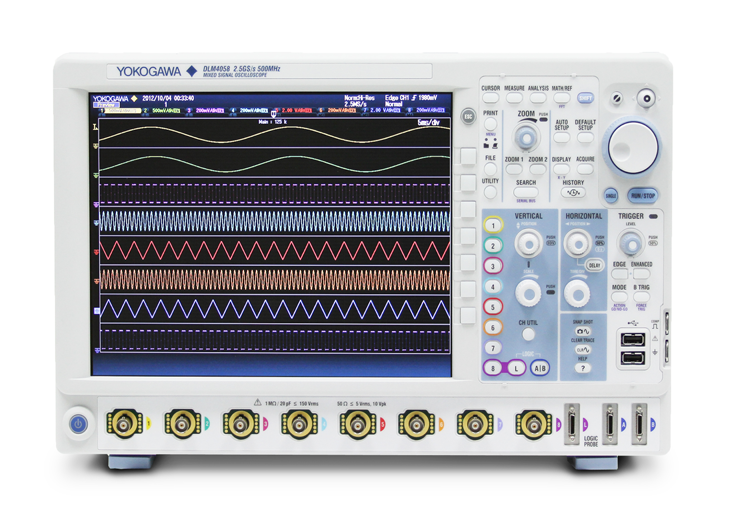Click the slotted RESET button
The width and height of the screenshot is (731, 512).
click(617, 98)
